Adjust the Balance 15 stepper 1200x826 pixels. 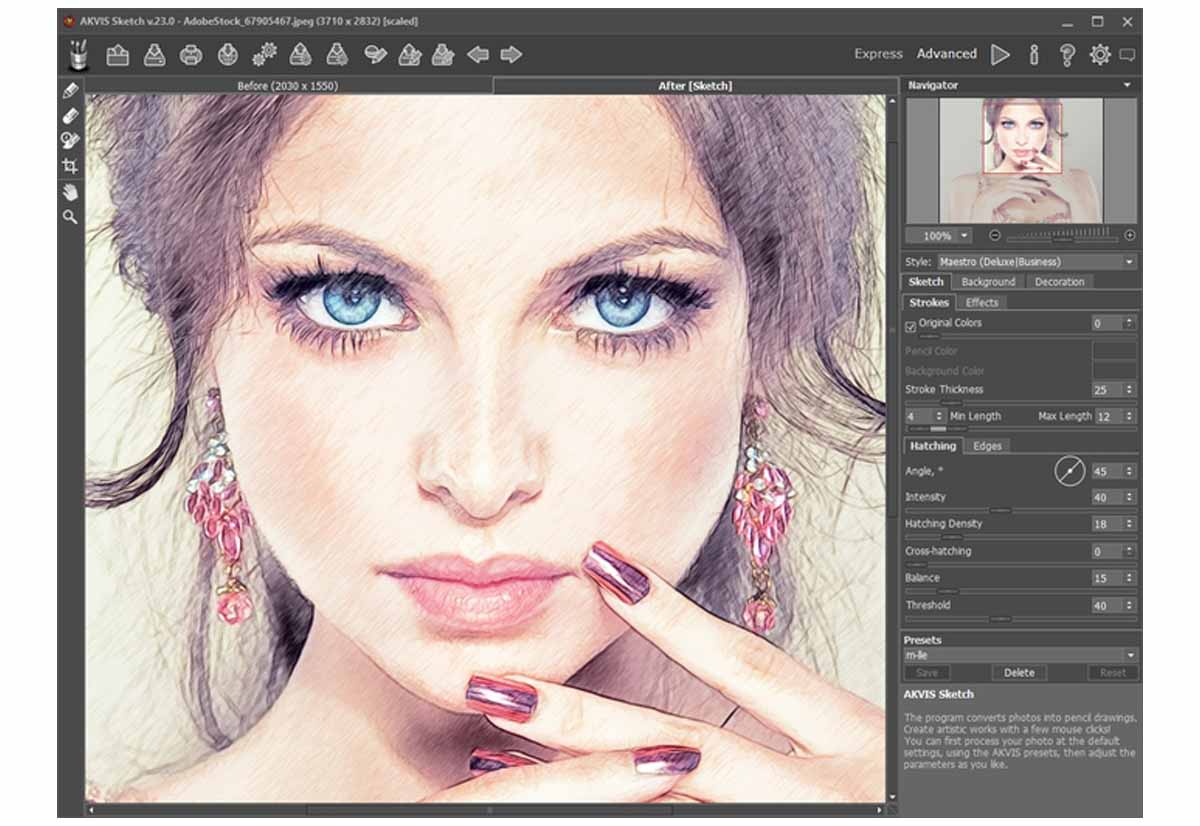[x=1130, y=578]
